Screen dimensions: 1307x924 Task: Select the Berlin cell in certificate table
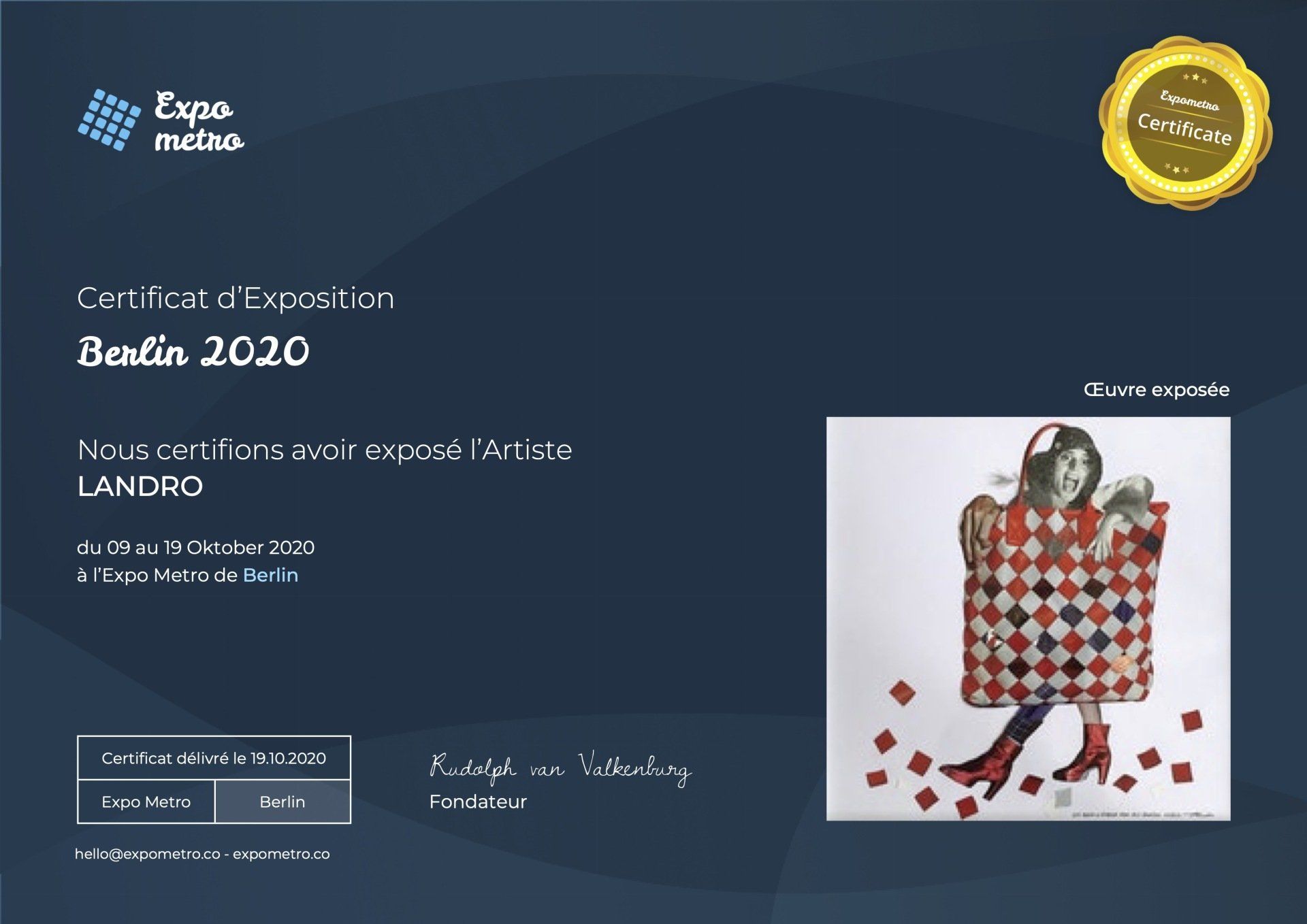pos(282,802)
